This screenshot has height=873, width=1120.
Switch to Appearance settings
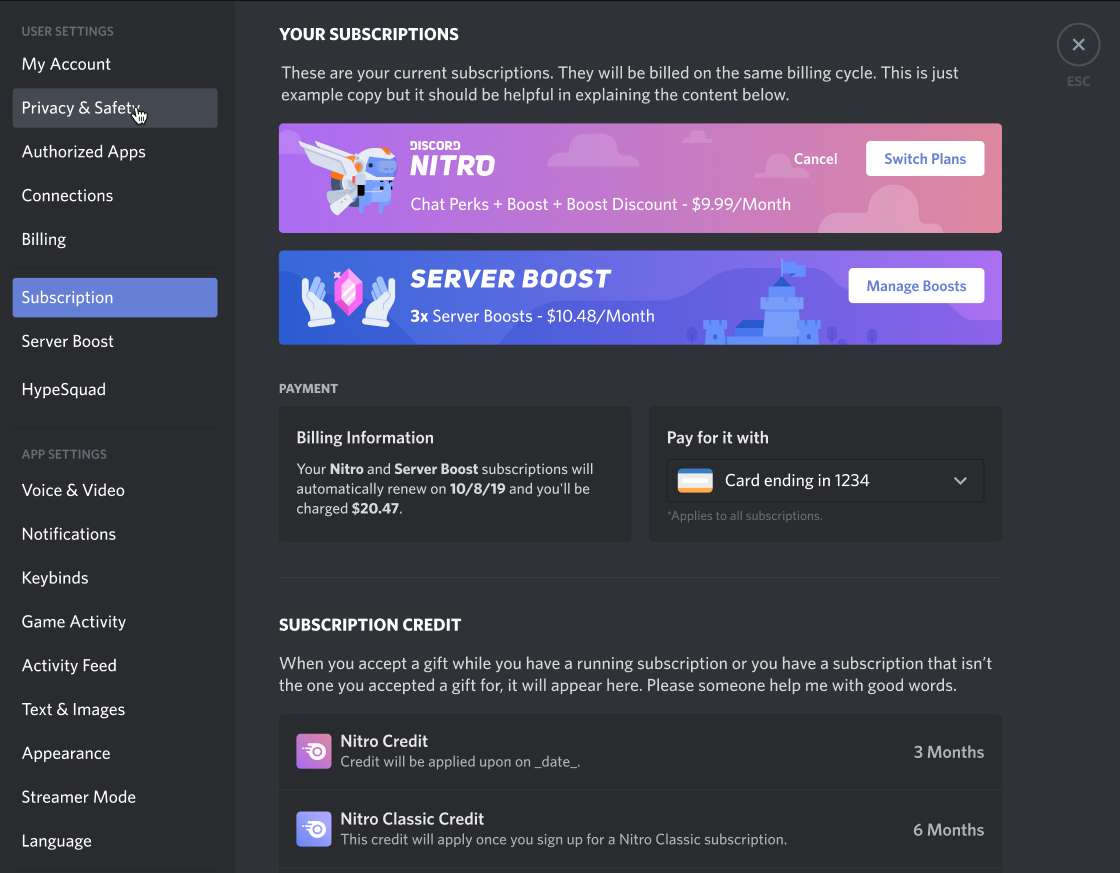[x=66, y=753]
